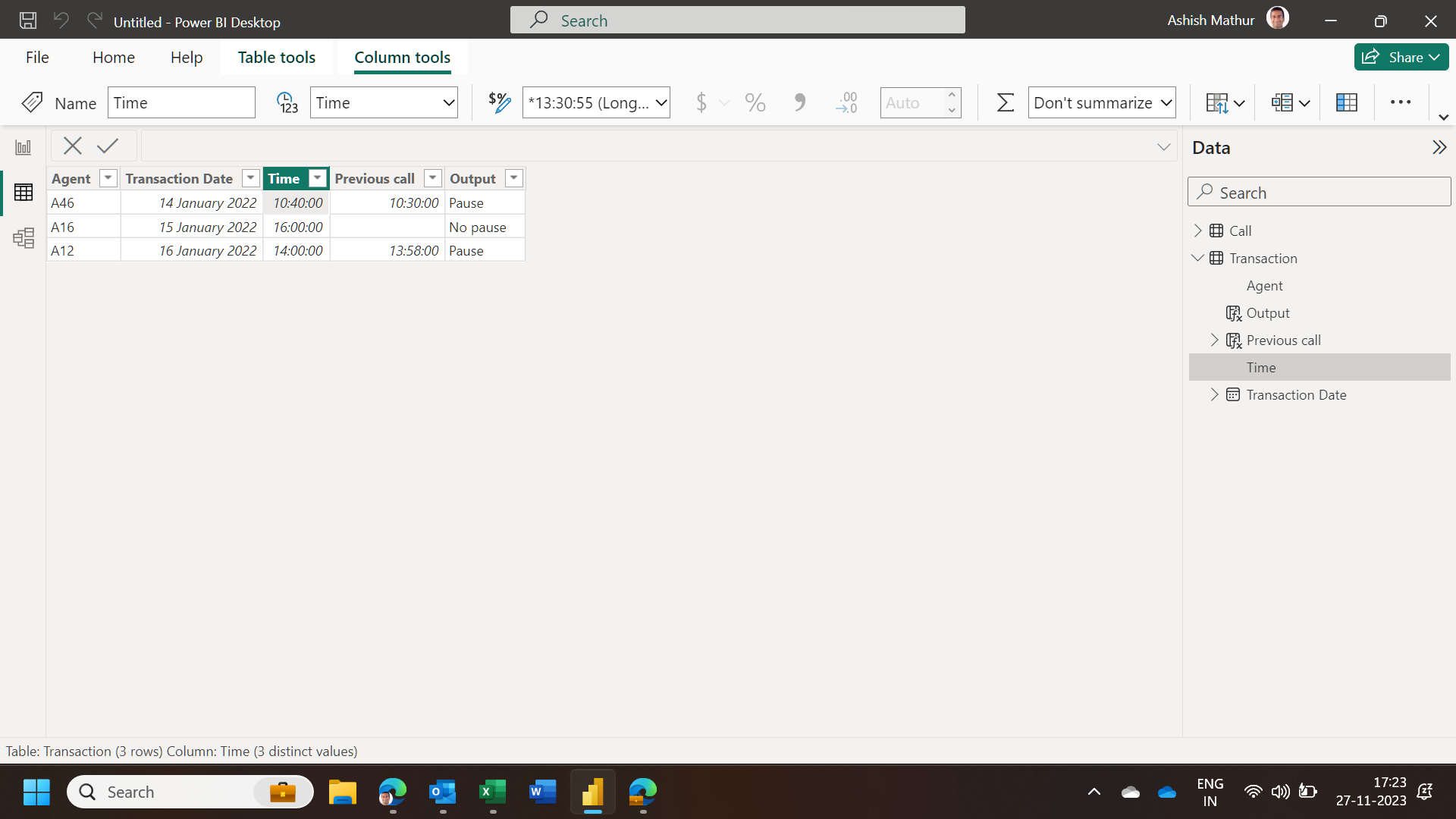
Task: Click the Sort by column icon
Action: [x=1225, y=102]
